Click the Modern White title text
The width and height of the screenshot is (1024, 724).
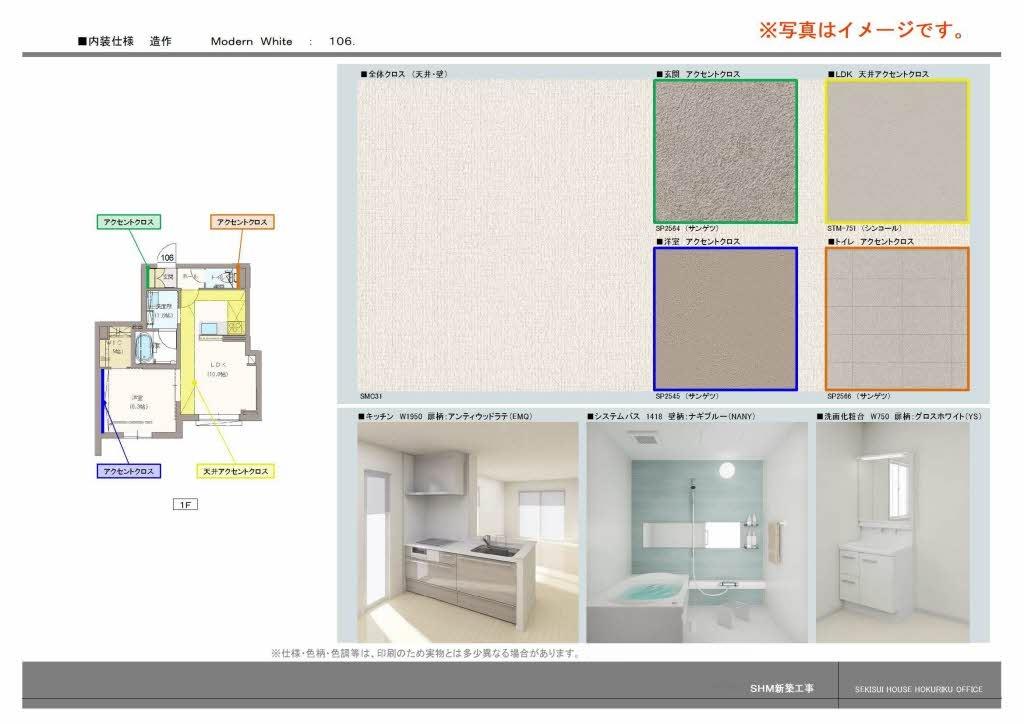[251, 41]
